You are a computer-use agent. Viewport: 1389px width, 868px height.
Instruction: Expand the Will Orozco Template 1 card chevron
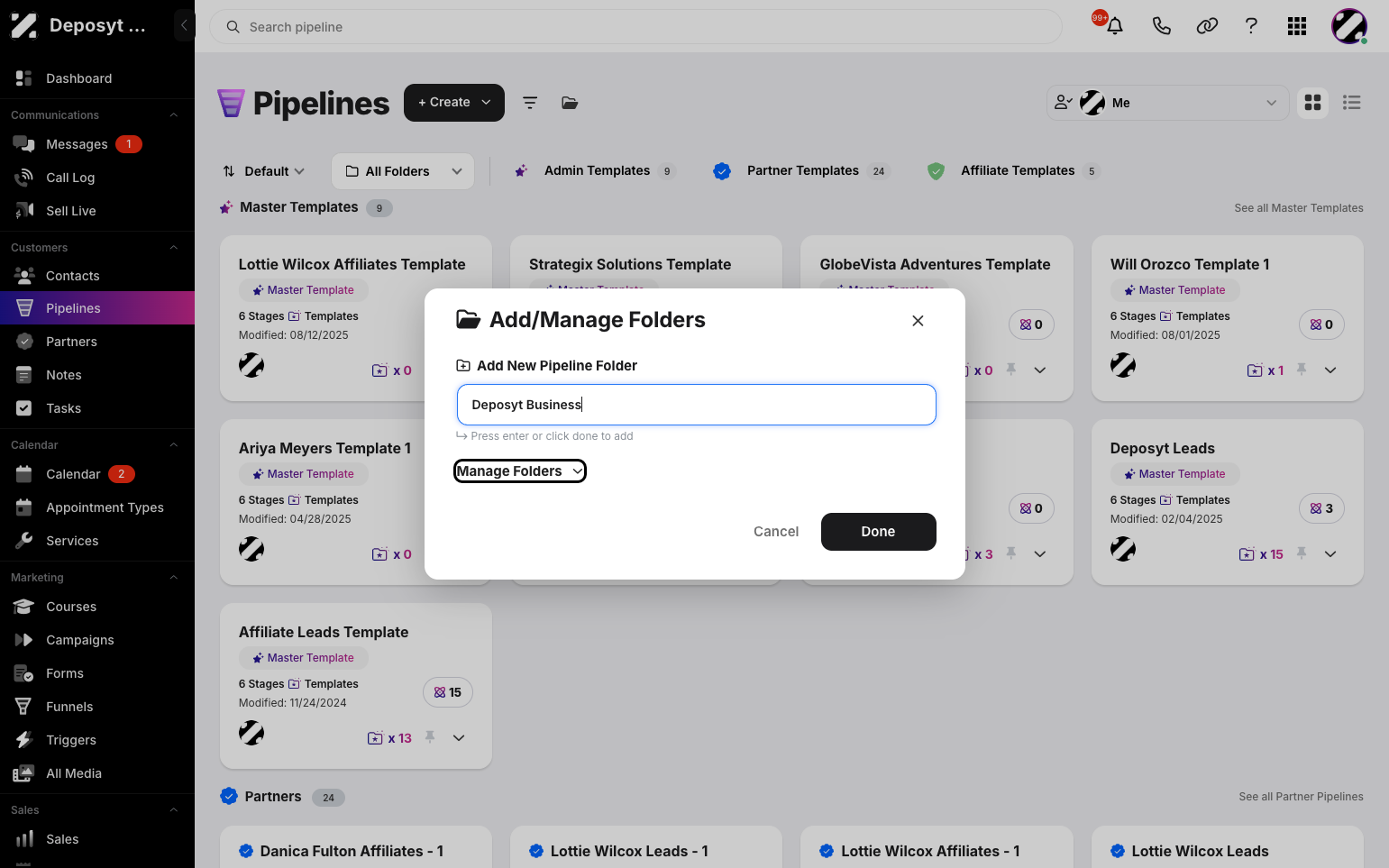(1330, 370)
